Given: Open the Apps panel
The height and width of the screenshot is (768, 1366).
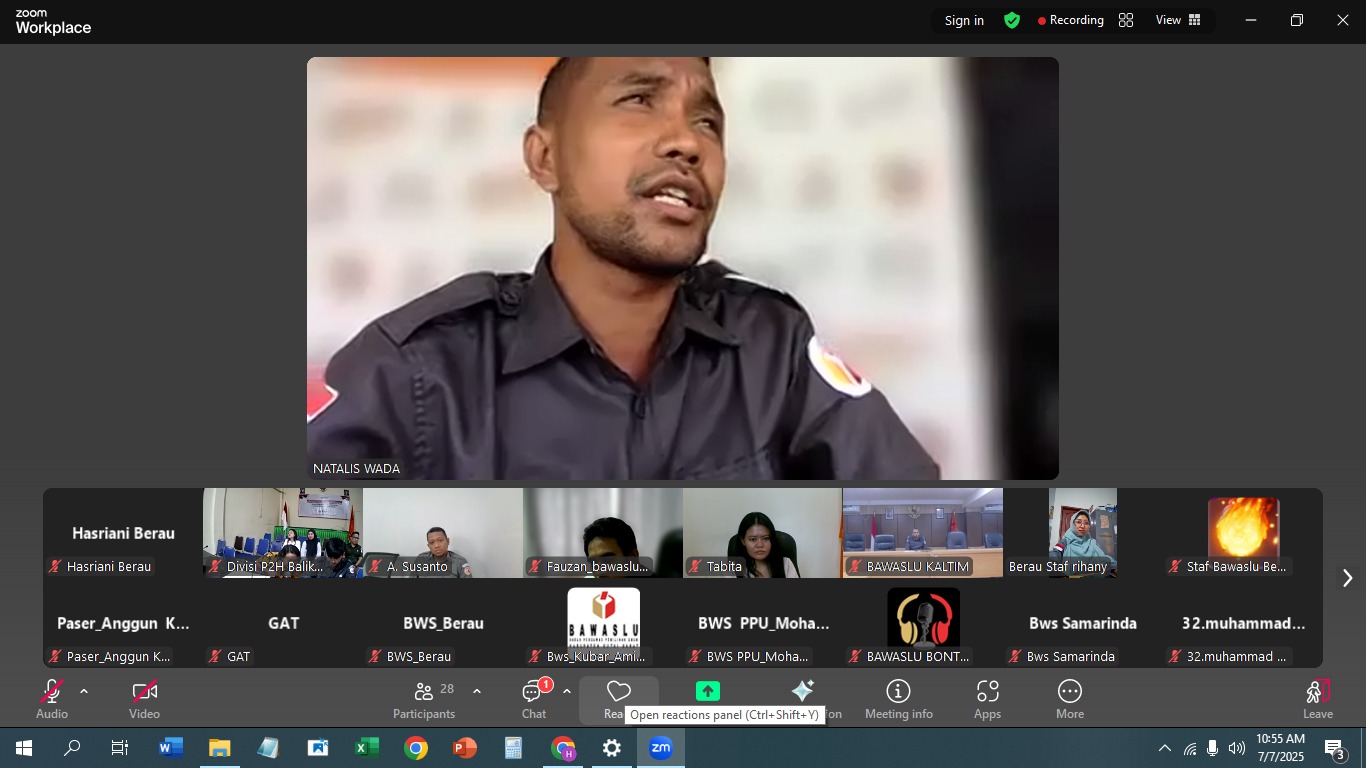Looking at the screenshot, I should 987,698.
